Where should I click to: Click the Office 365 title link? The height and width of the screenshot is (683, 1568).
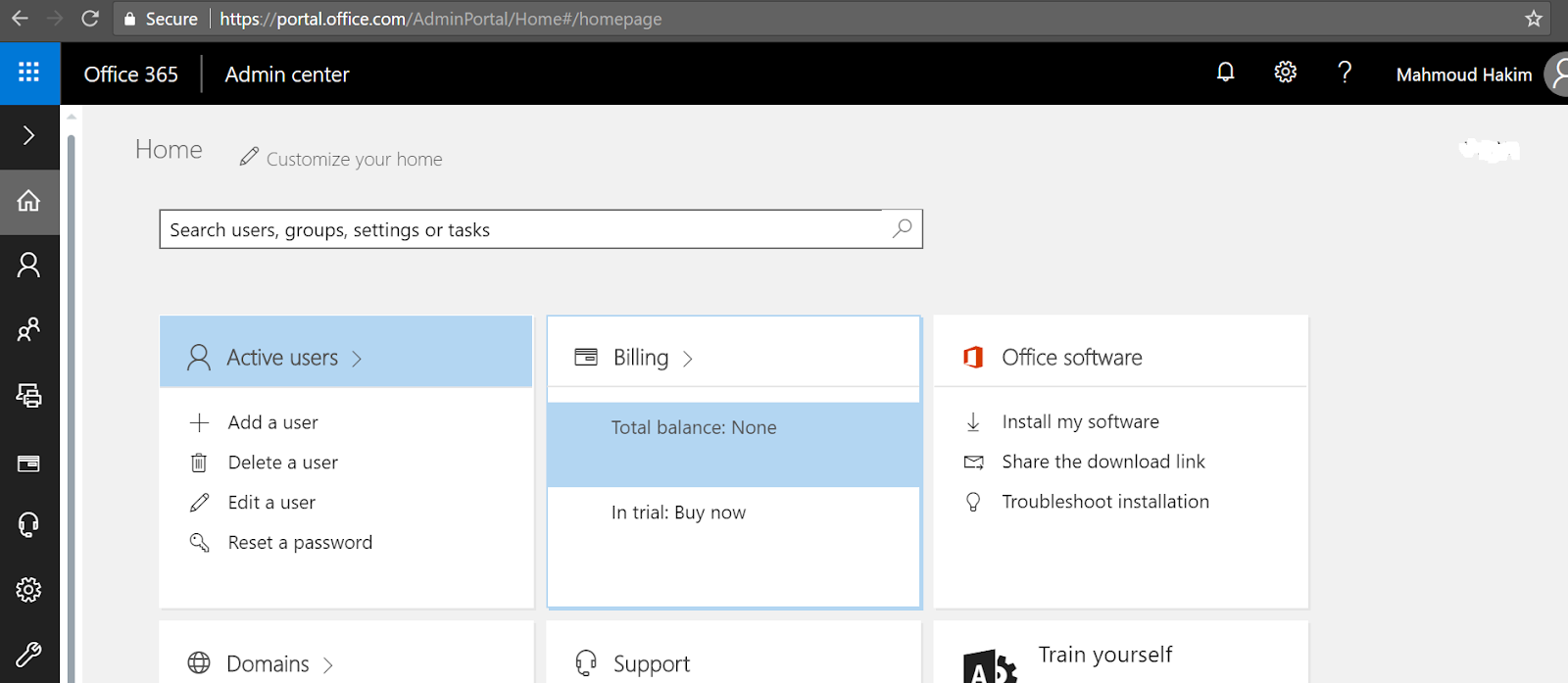click(x=130, y=74)
